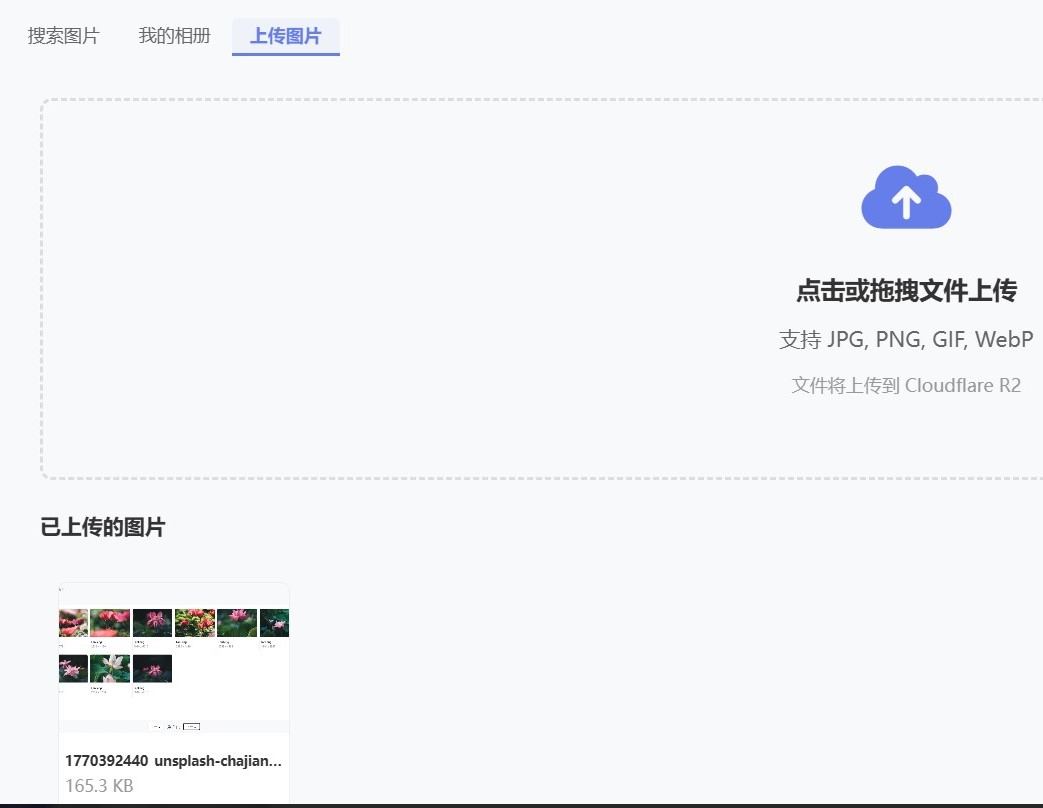Select the 上传图片 tab
The width and height of the screenshot is (1043, 808).
285,36
